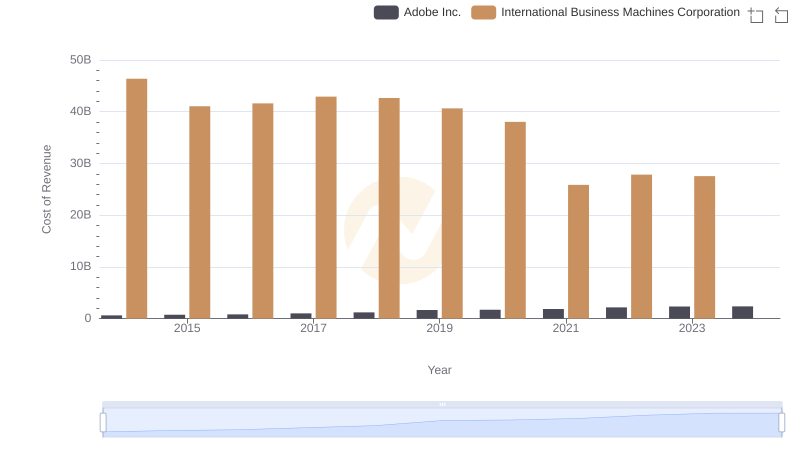Click the IBM bar for 2019
This screenshot has width=800, height=461.
click(452, 213)
